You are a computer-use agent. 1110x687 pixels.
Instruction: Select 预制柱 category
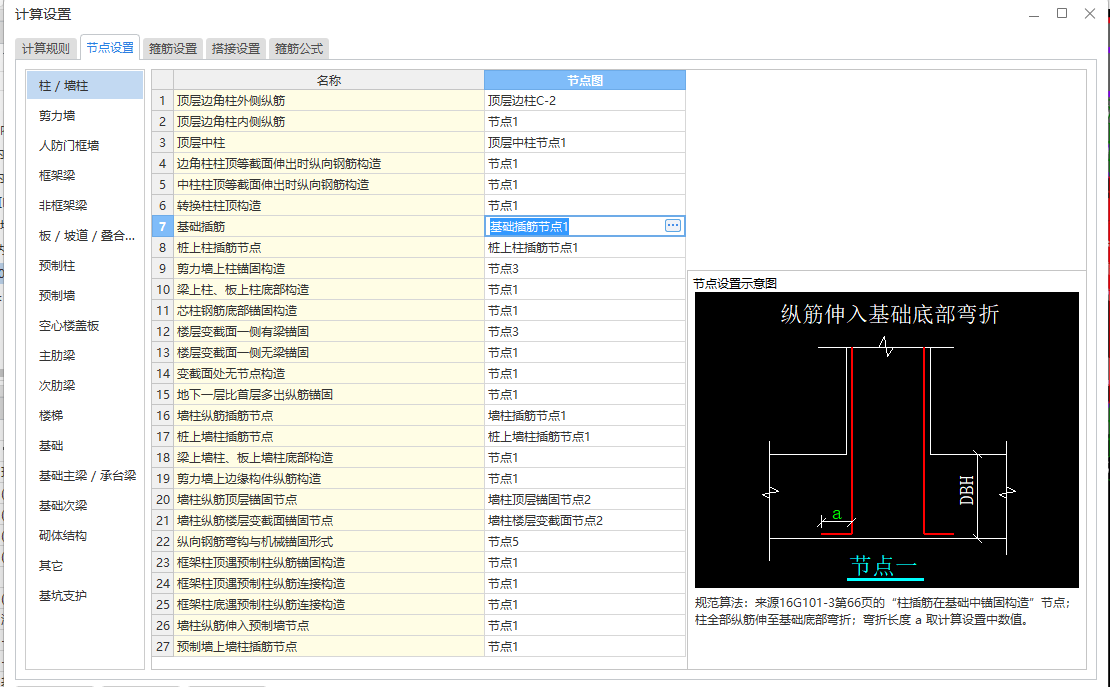click(x=85, y=266)
